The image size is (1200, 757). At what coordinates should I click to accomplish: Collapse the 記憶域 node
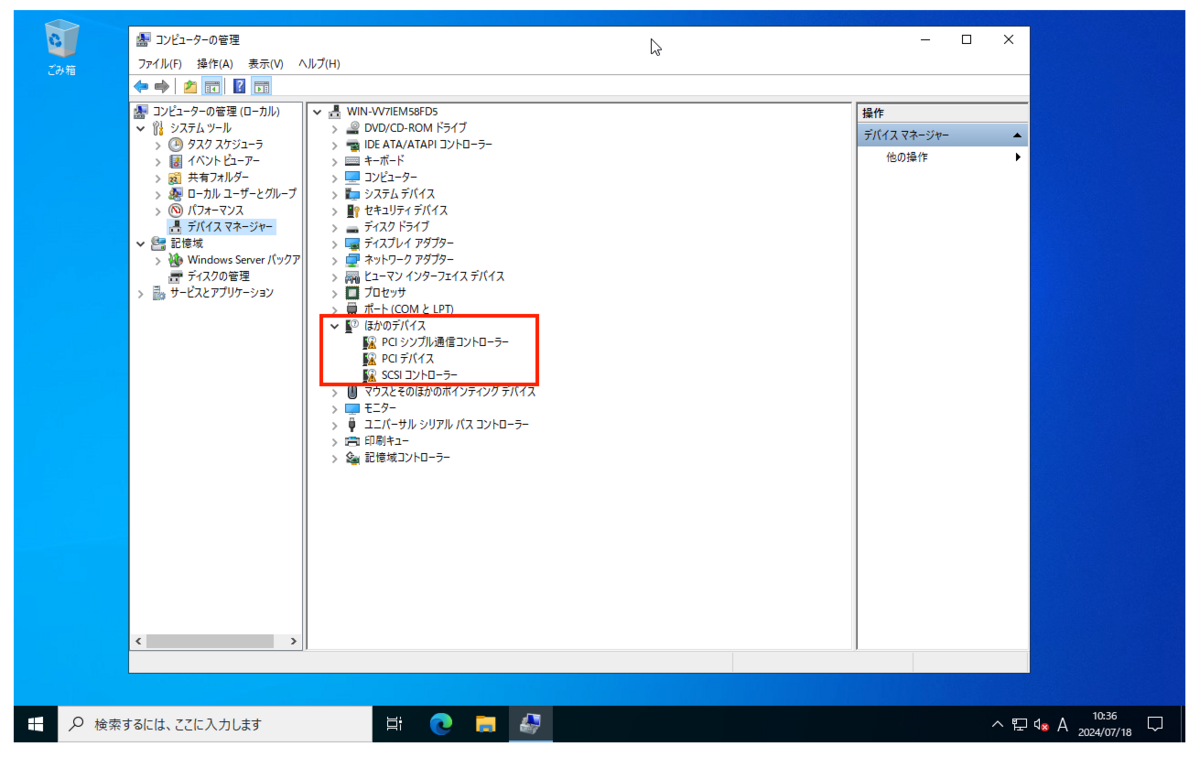click(x=141, y=243)
